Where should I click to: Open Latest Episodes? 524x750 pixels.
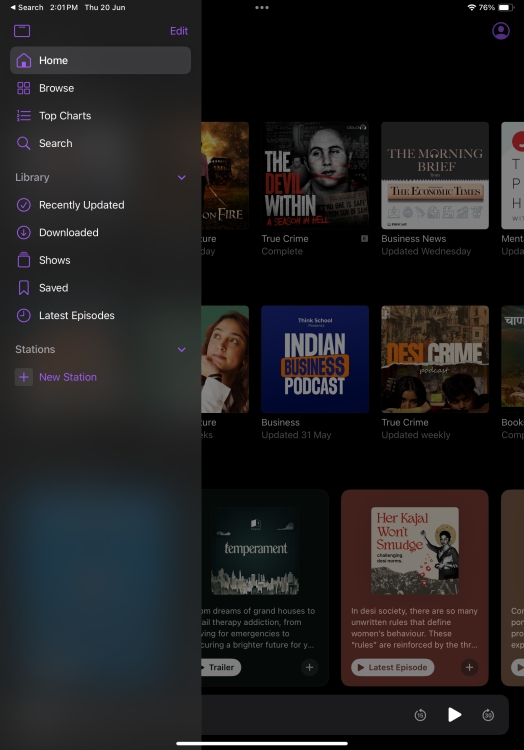(100, 315)
